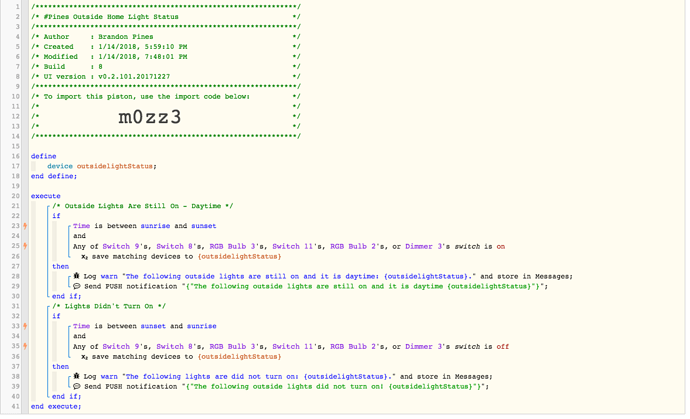
Task: Open 'Send PUSH notification' on line 29
Action: [131, 287]
